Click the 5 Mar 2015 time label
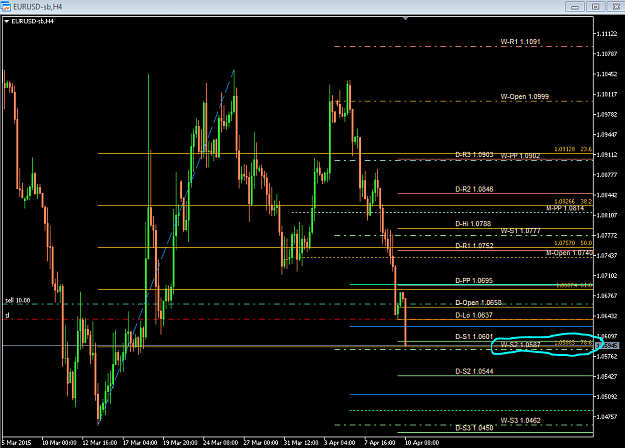Viewport: 625px width, 448px height. click(16, 442)
